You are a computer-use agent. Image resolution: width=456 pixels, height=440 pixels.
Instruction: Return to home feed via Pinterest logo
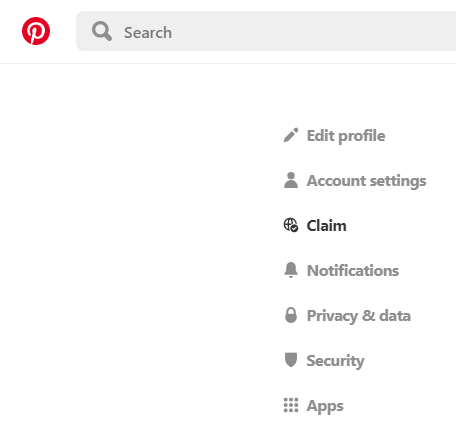(36, 31)
